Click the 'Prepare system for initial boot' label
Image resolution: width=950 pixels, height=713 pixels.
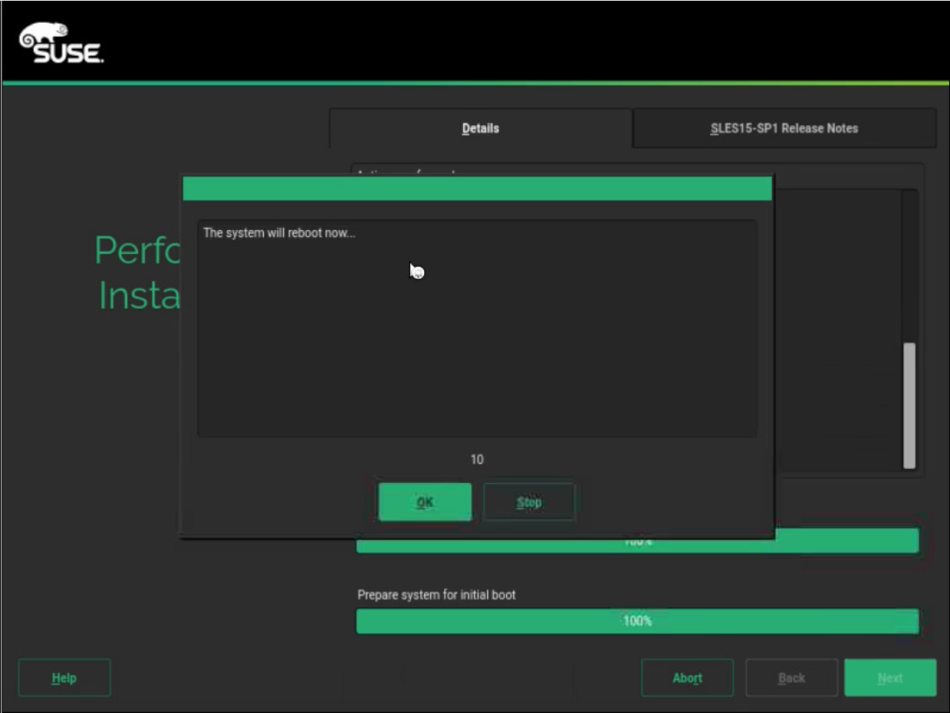436,595
